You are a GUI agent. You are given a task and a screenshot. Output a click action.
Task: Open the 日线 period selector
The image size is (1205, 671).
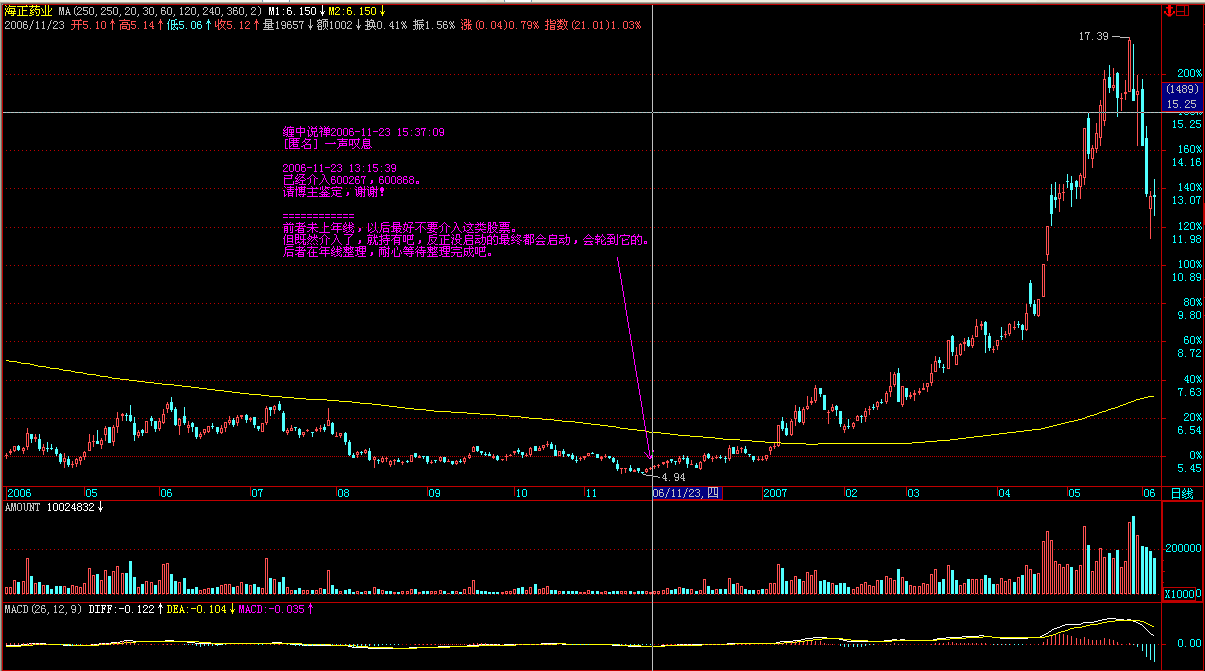click(x=1181, y=493)
